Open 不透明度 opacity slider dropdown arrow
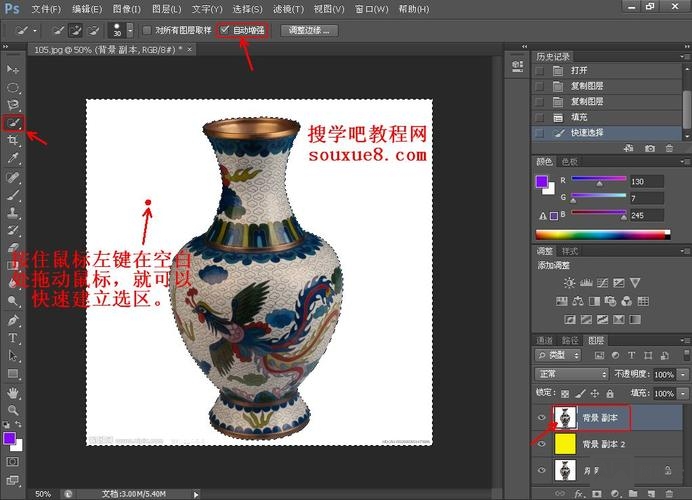The image size is (692, 500). [683, 375]
